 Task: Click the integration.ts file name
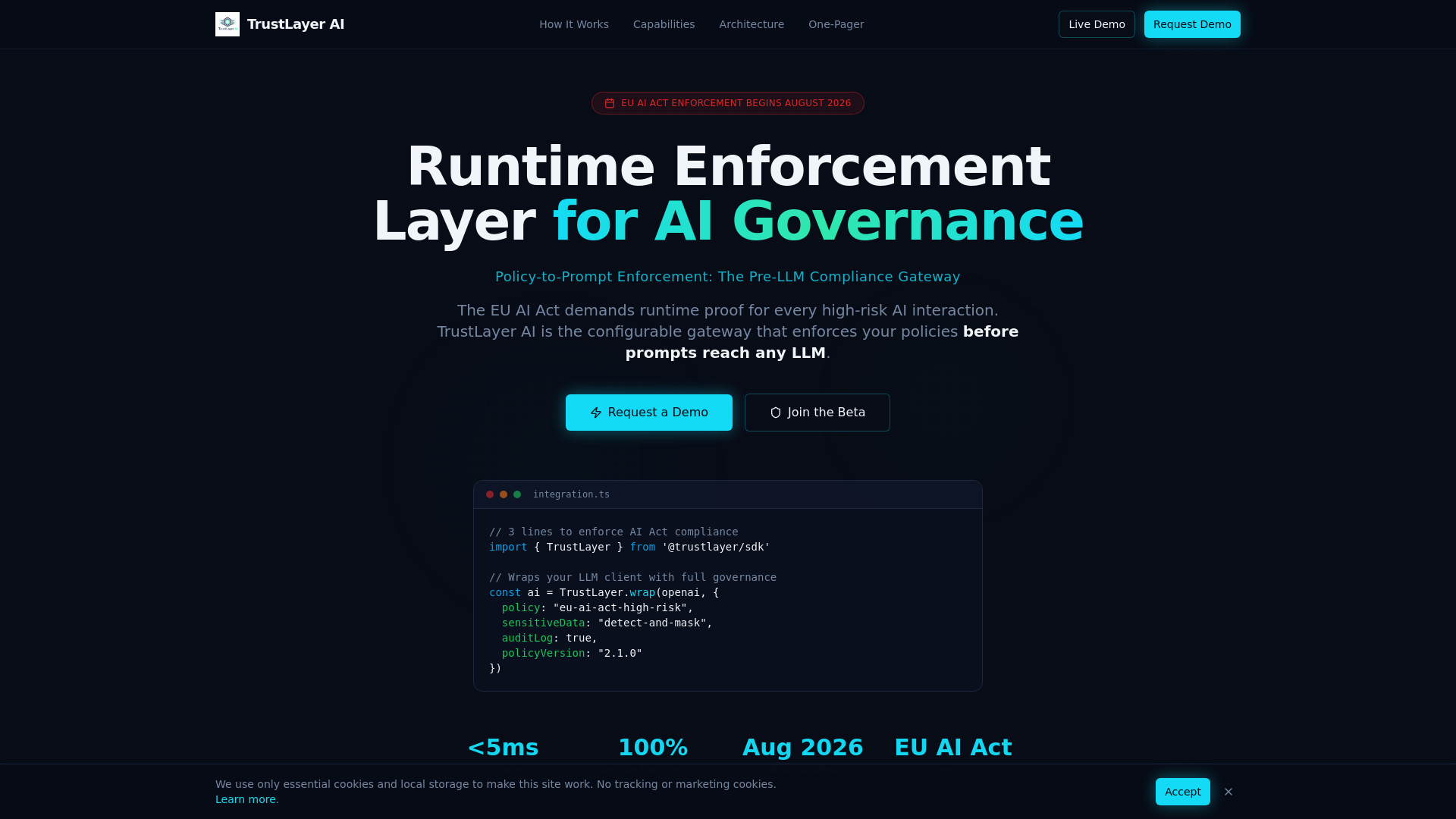click(571, 494)
